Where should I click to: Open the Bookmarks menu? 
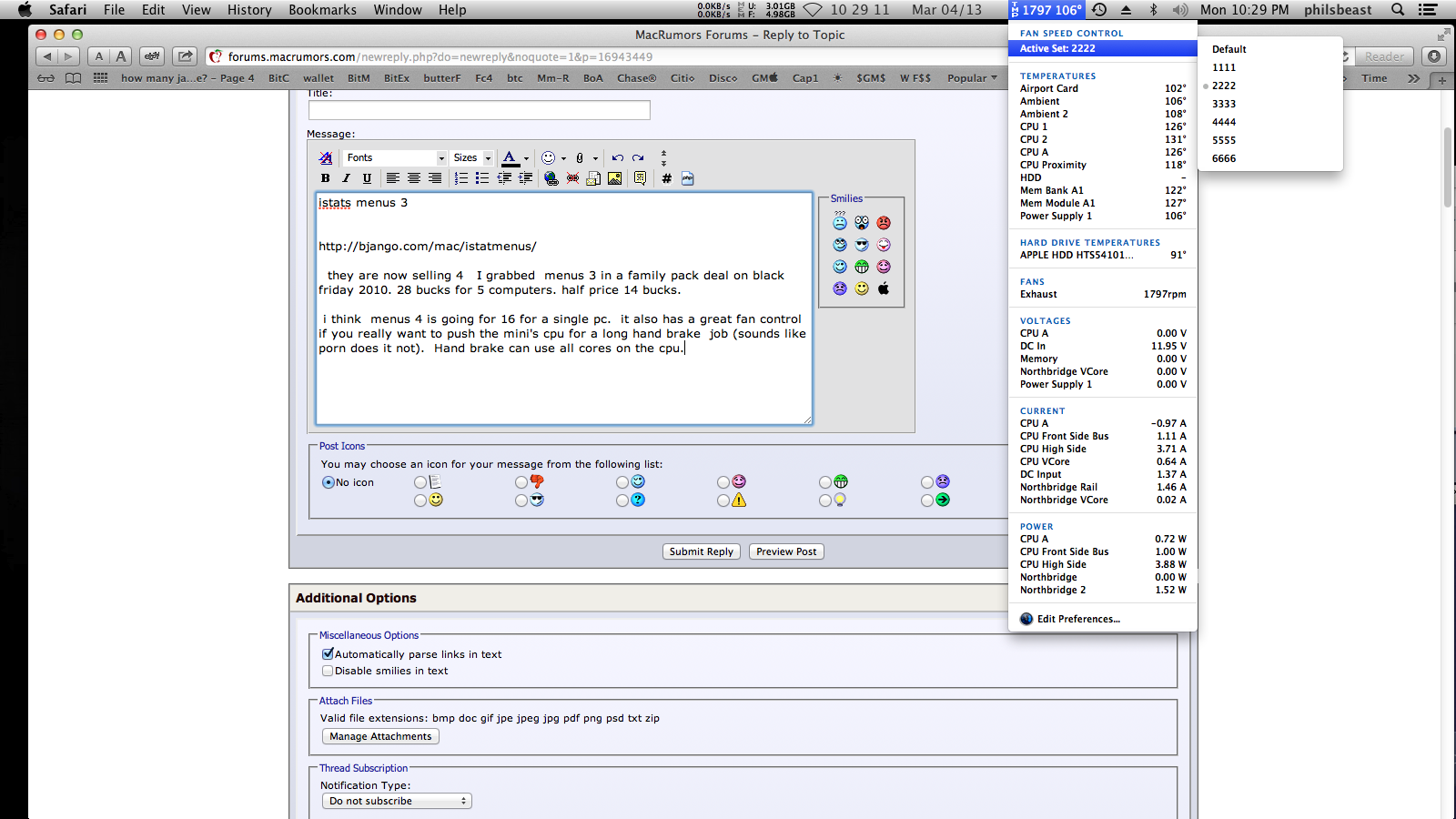[x=322, y=10]
